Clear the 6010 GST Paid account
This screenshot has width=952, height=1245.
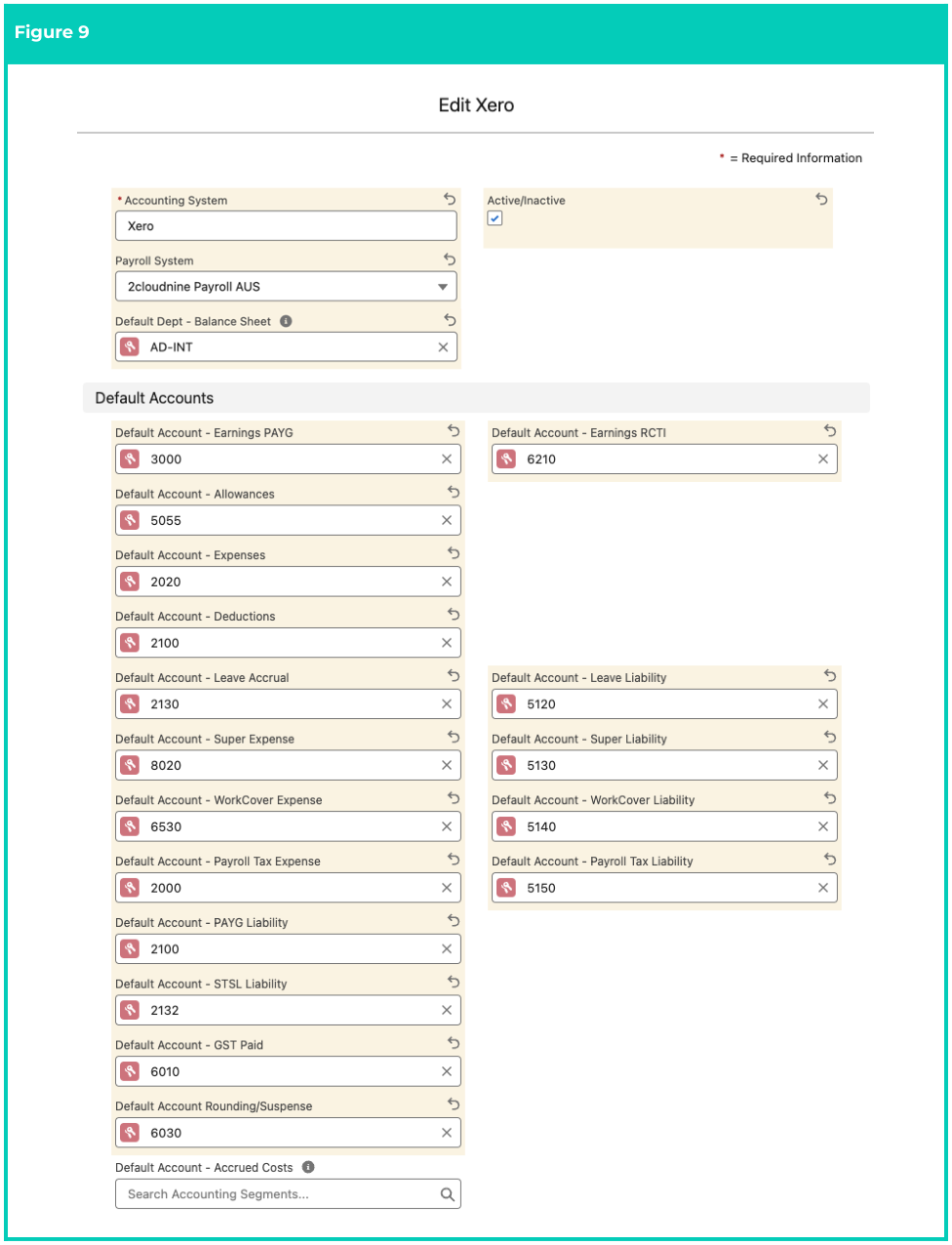click(x=447, y=1072)
